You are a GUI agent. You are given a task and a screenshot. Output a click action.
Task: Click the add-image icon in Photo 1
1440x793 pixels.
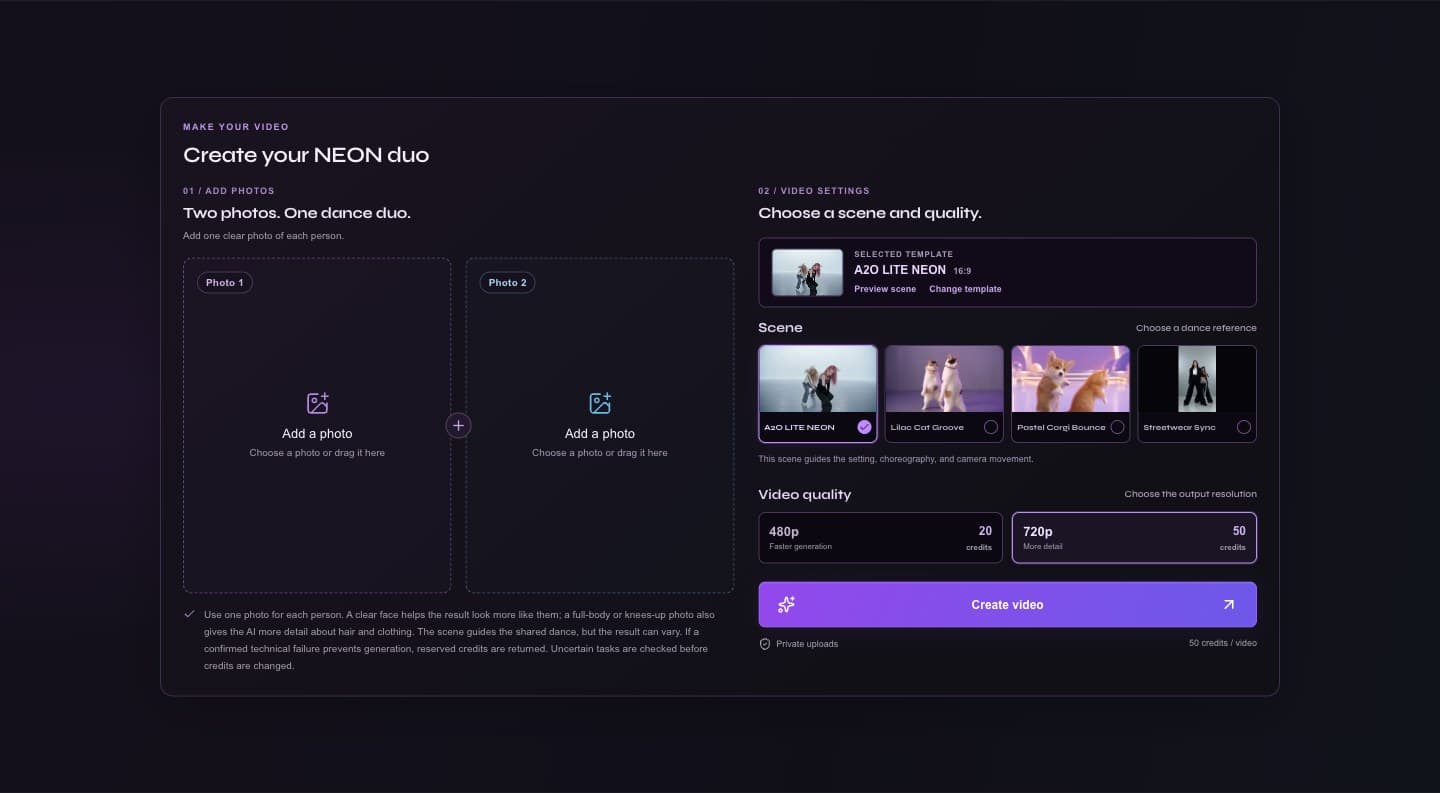[317, 403]
